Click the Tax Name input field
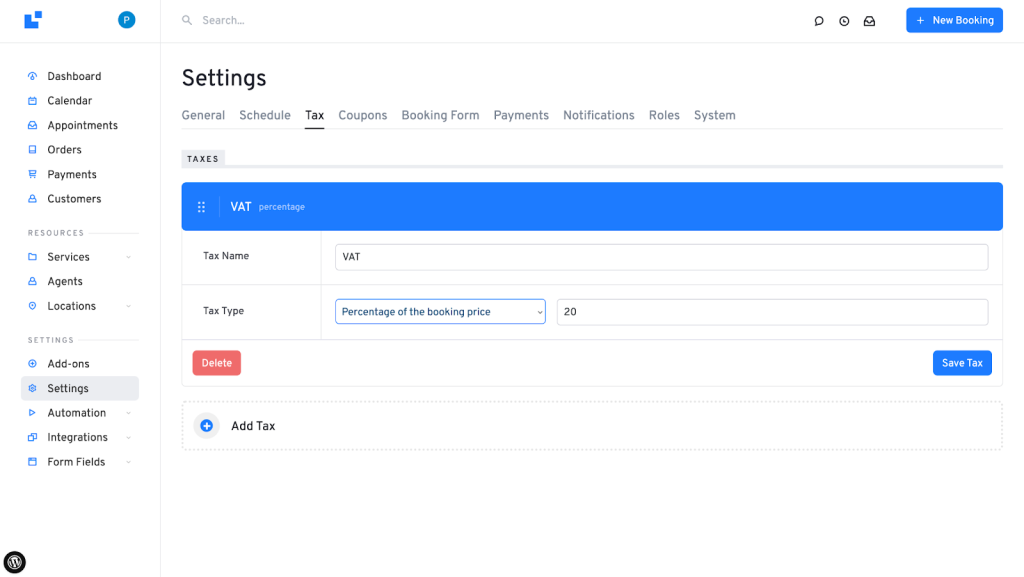The width and height of the screenshot is (1024, 577). 661,257
